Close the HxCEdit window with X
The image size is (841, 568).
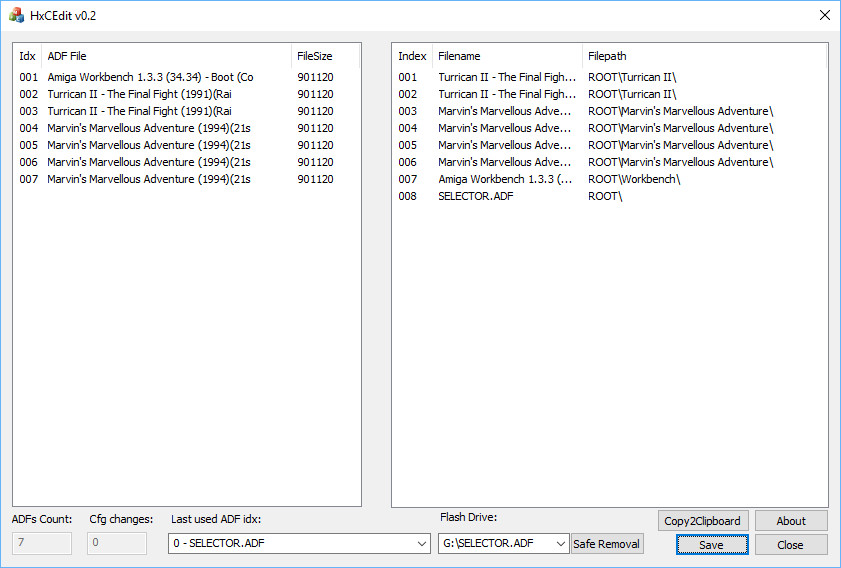point(825,15)
